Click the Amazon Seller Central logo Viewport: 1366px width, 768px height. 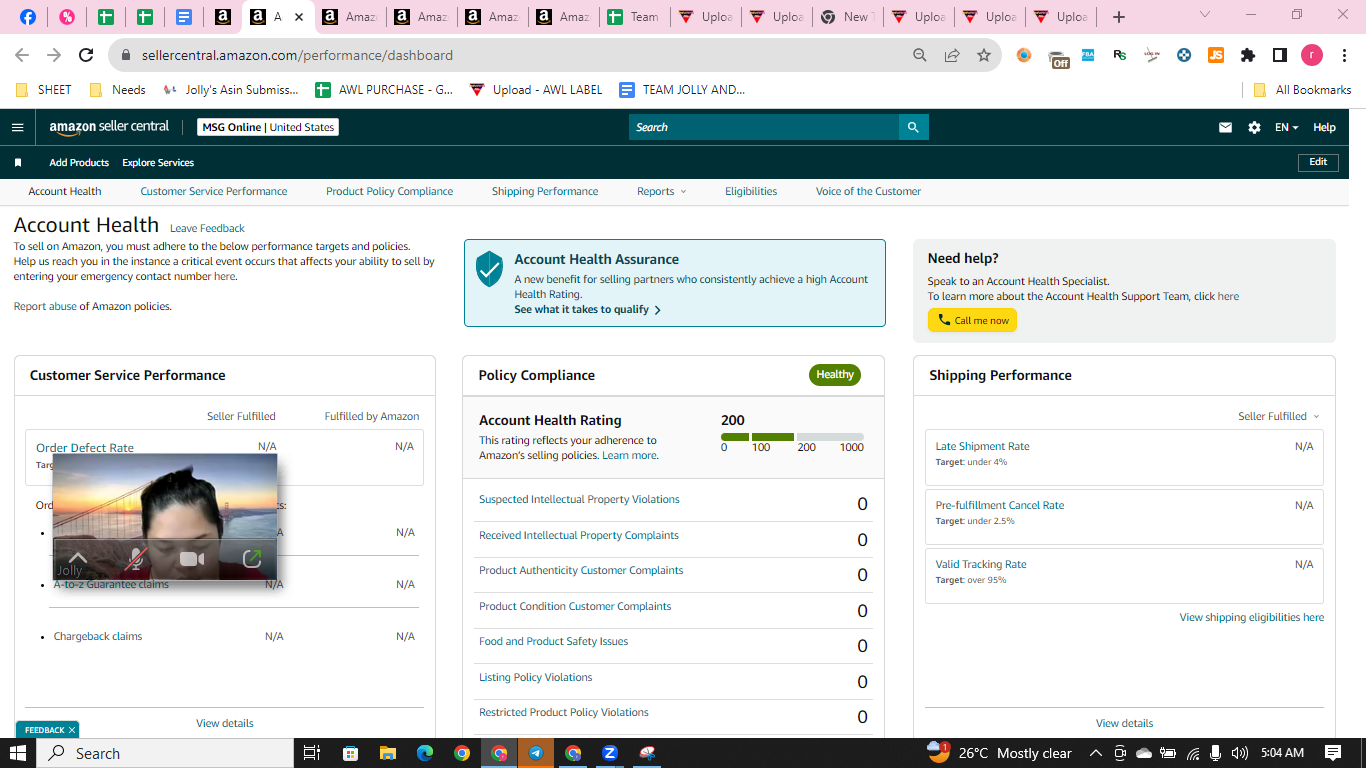point(109,127)
